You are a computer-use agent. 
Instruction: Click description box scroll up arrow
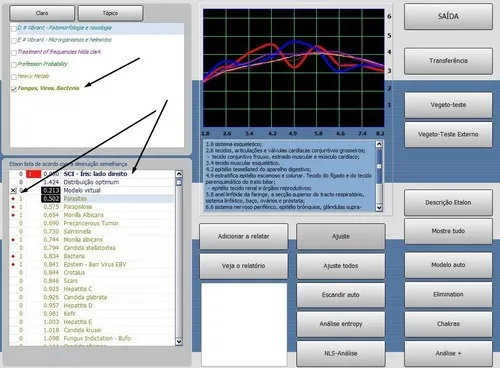tap(379, 144)
